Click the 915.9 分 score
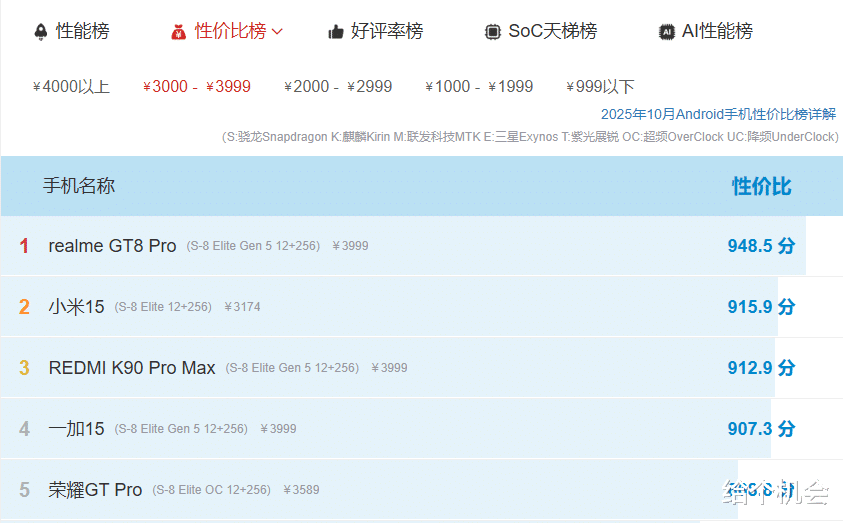 point(761,307)
